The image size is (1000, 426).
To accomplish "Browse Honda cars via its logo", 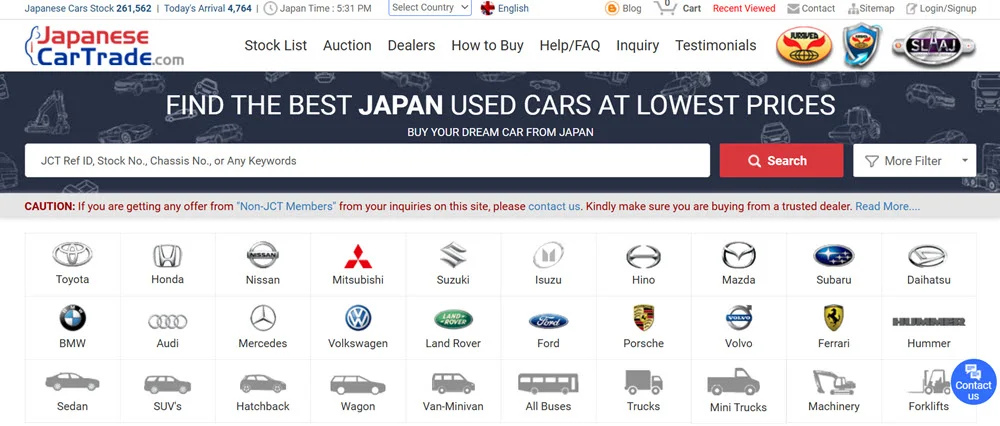I will point(167,256).
